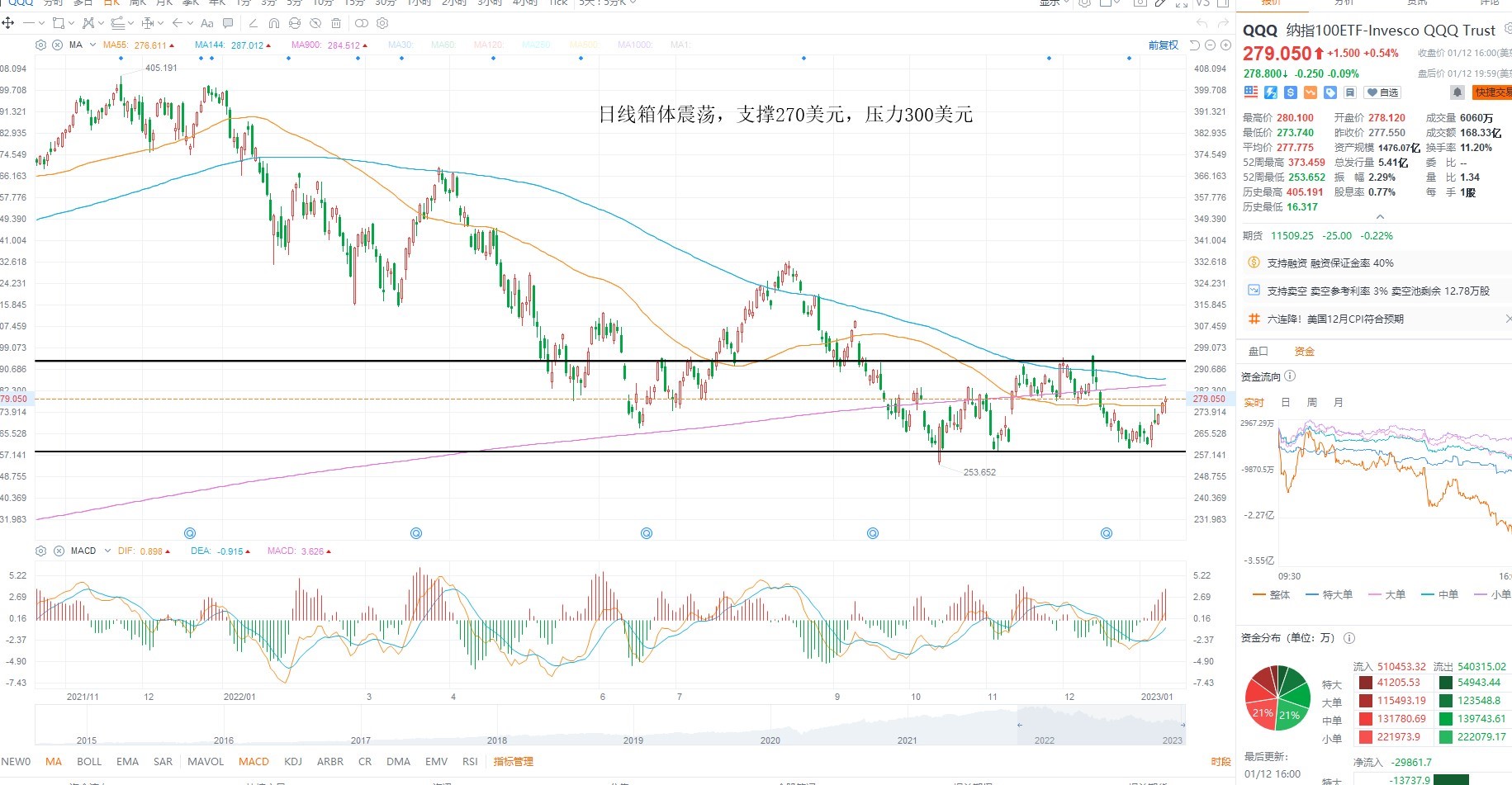Toggle the magnet snap drawing tool
The height and width of the screenshot is (785, 1512).
tap(274, 23)
